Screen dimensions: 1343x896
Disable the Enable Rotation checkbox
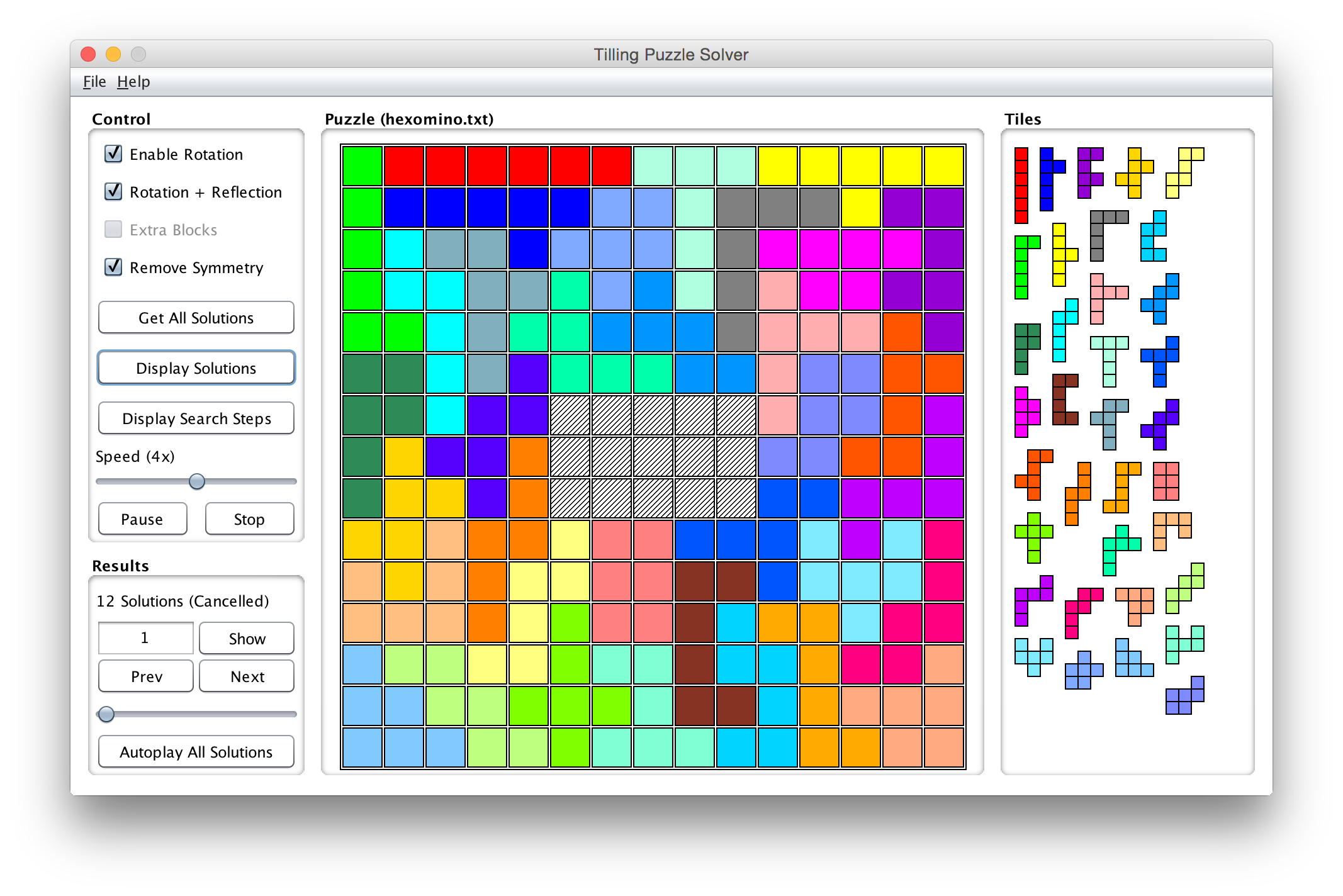pyautogui.click(x=113, y=154)
